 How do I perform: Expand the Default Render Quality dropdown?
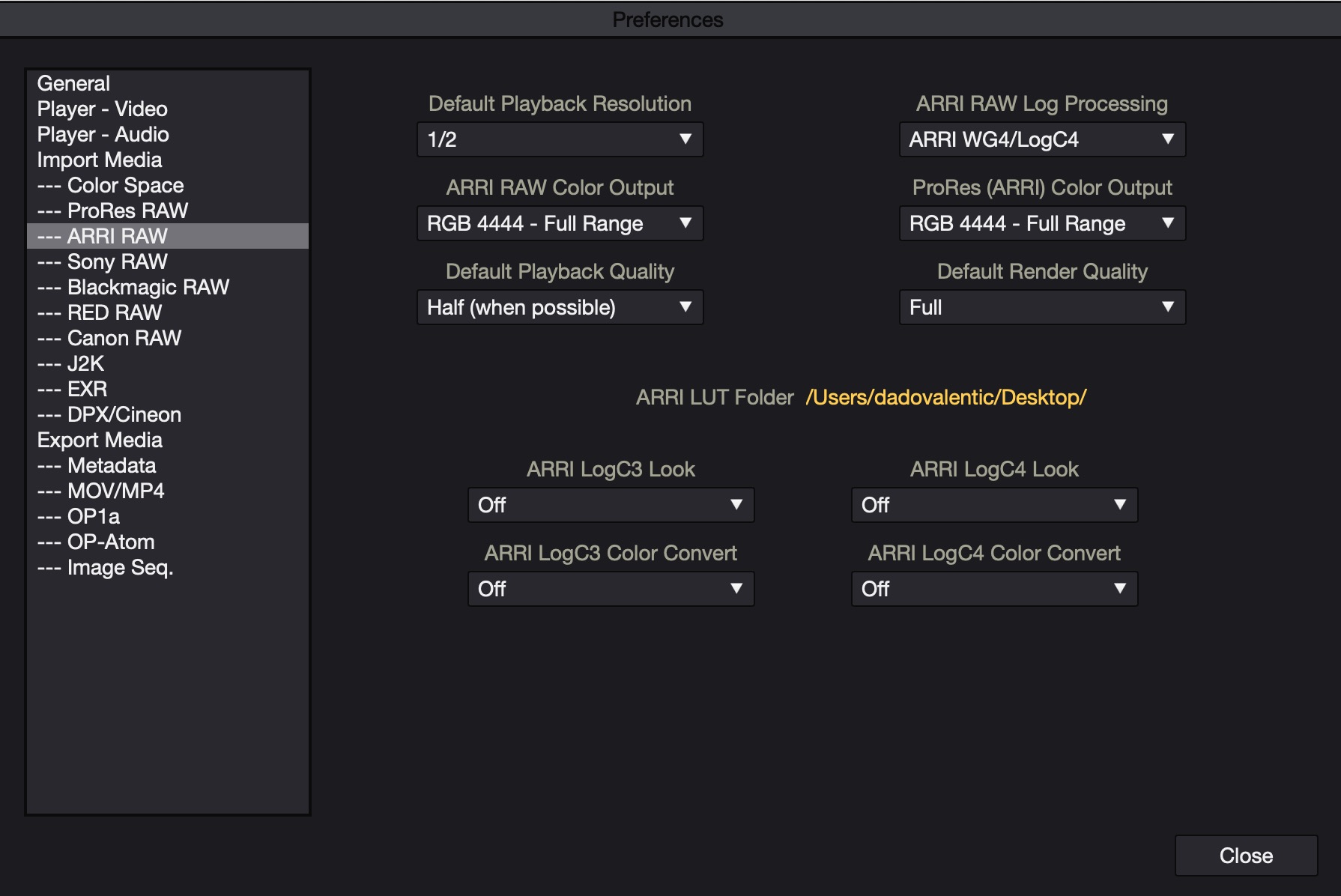1041,307
